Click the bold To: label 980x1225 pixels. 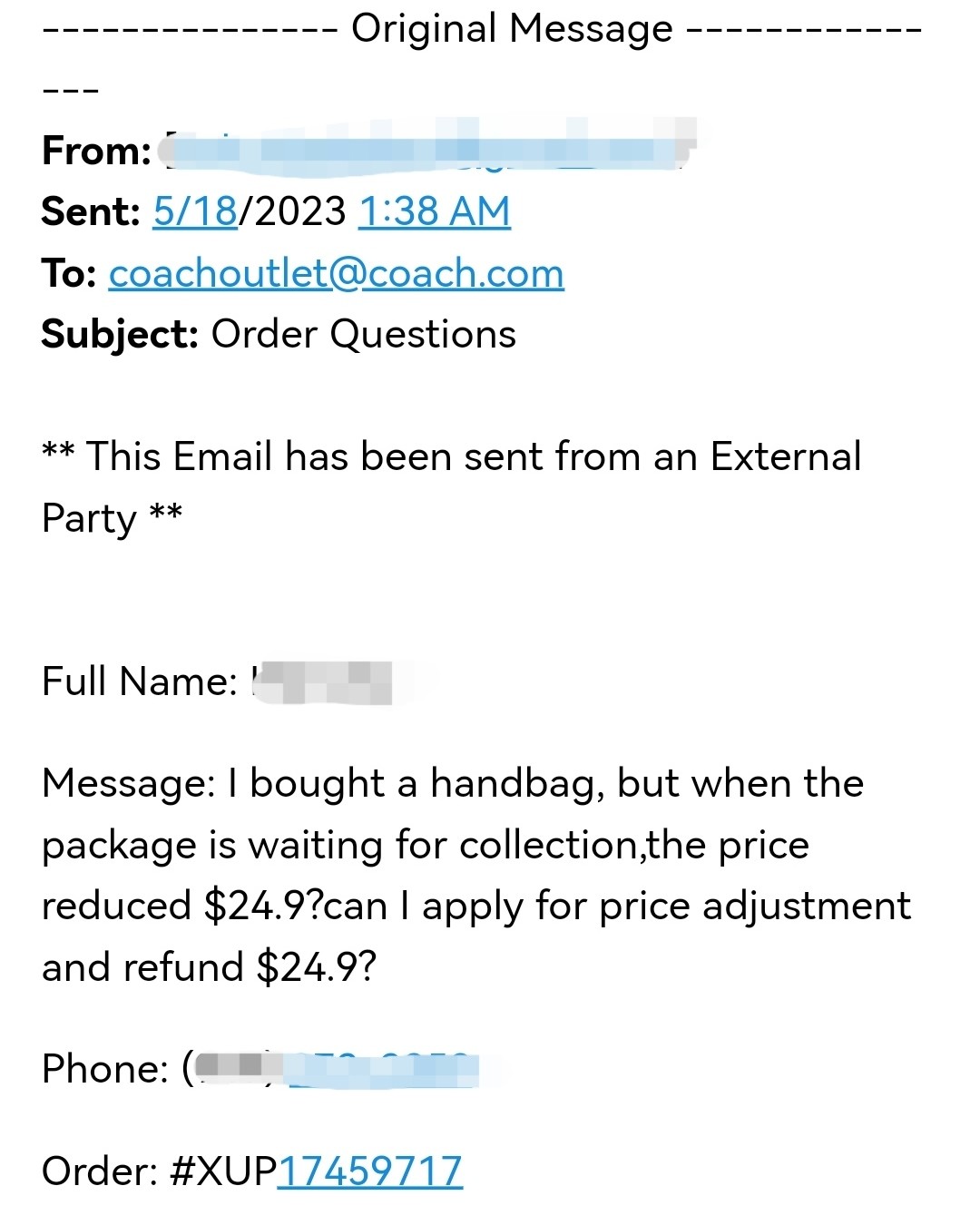pyautogui.click(x=69, y=273)
